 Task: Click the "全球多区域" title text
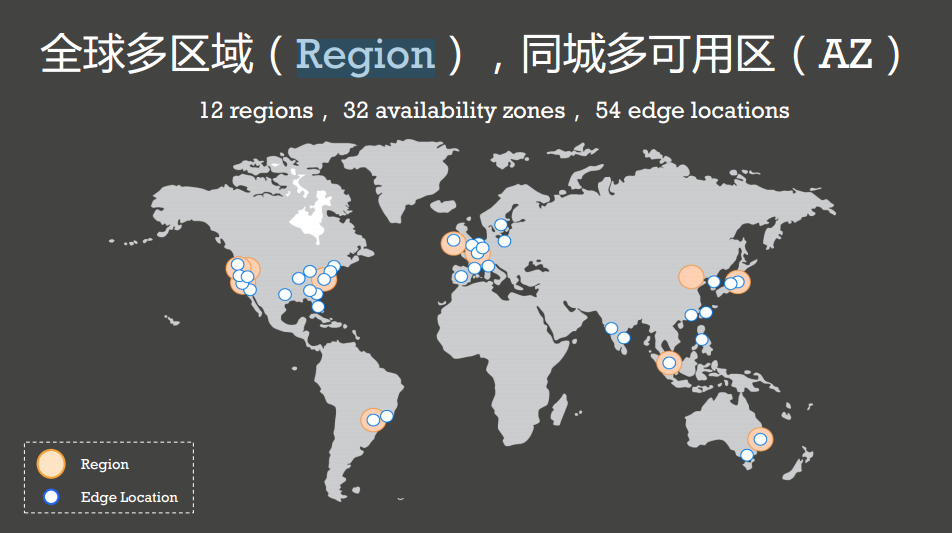coord(147,55)
